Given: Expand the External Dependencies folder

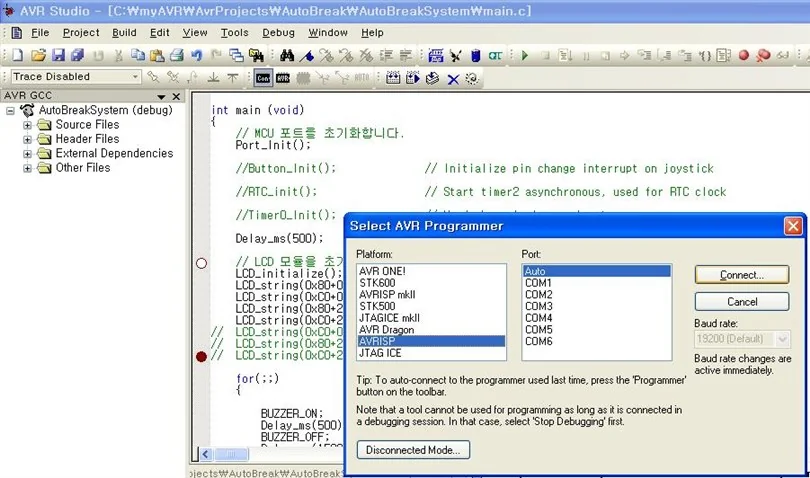Looking at the screenshot, I should tap(27, 154).
